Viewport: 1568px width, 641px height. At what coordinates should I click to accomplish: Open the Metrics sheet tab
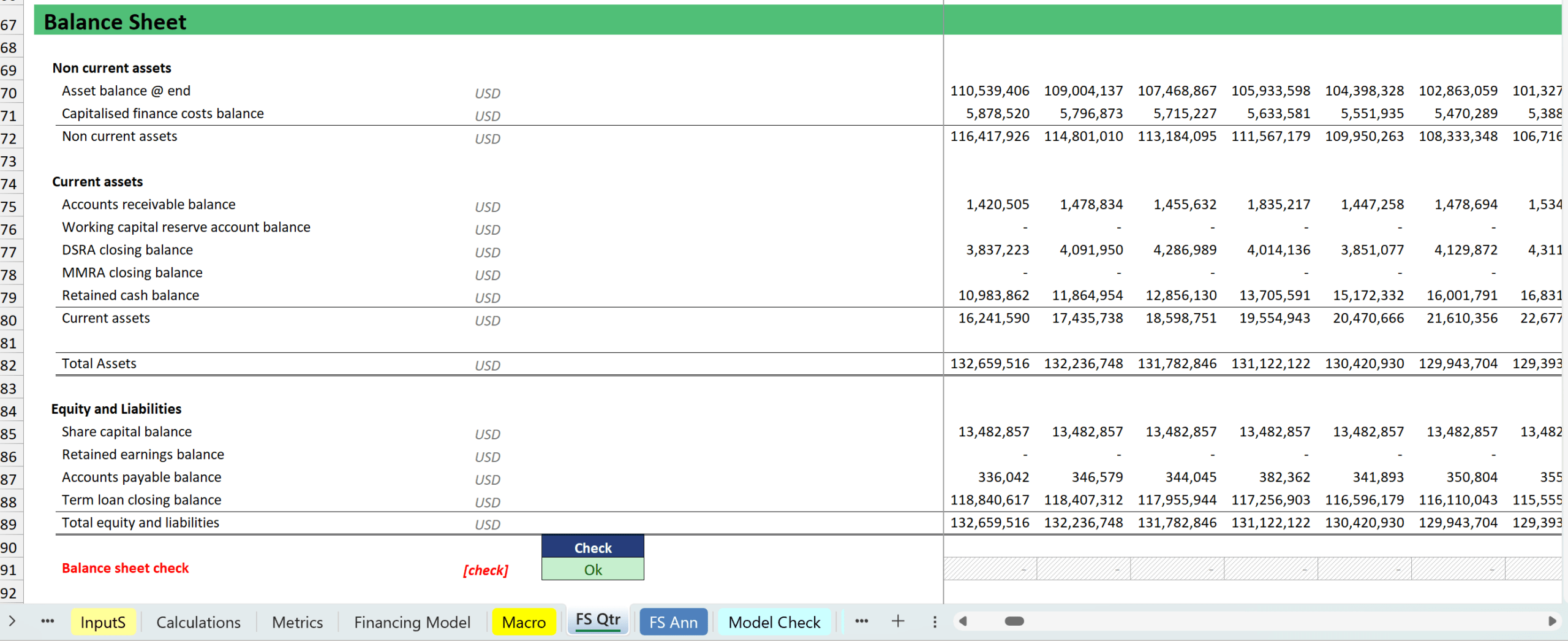(297, 622)
